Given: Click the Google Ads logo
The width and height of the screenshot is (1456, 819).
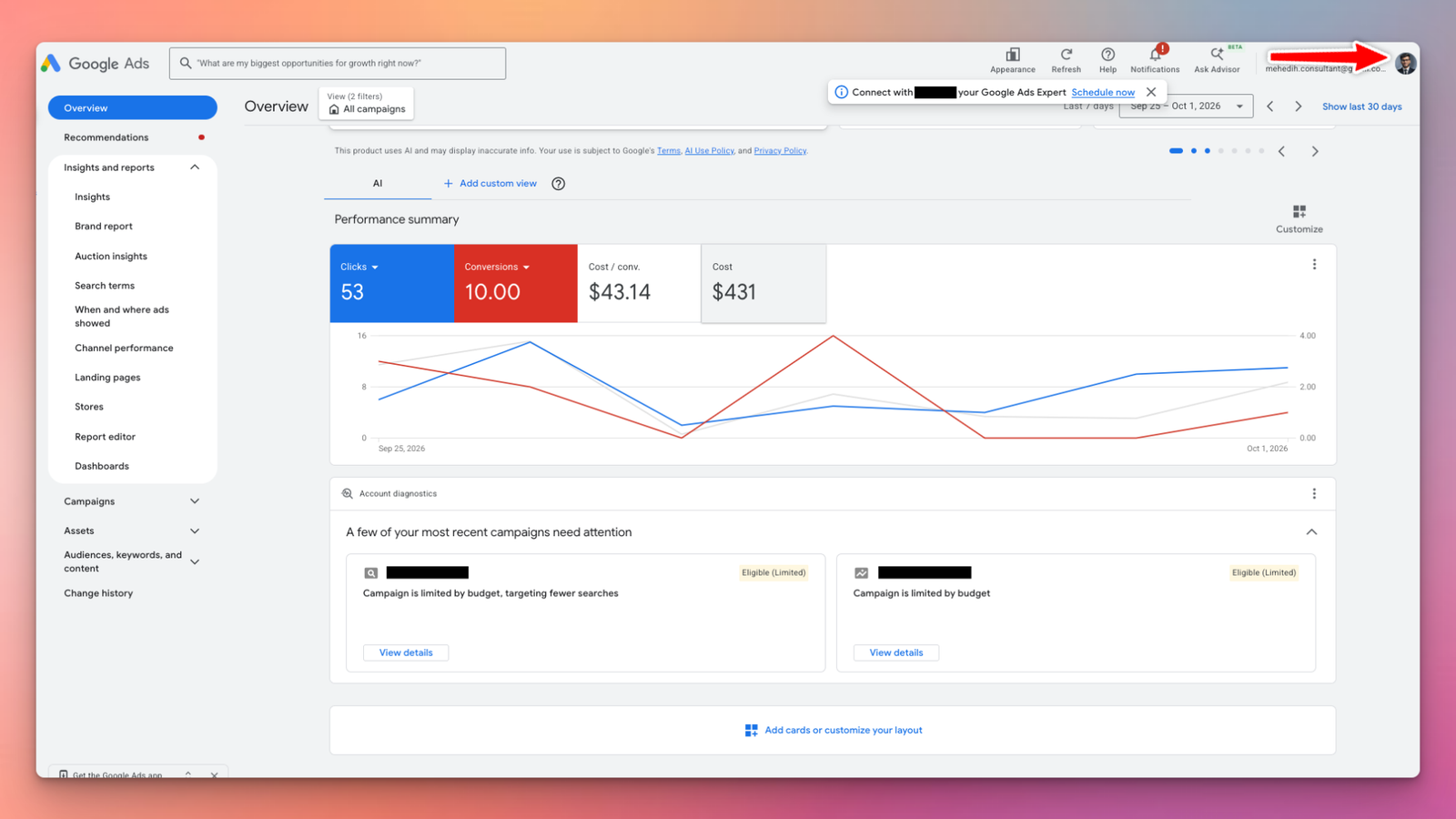Looking at the screenshot, I should pos(96,63).
